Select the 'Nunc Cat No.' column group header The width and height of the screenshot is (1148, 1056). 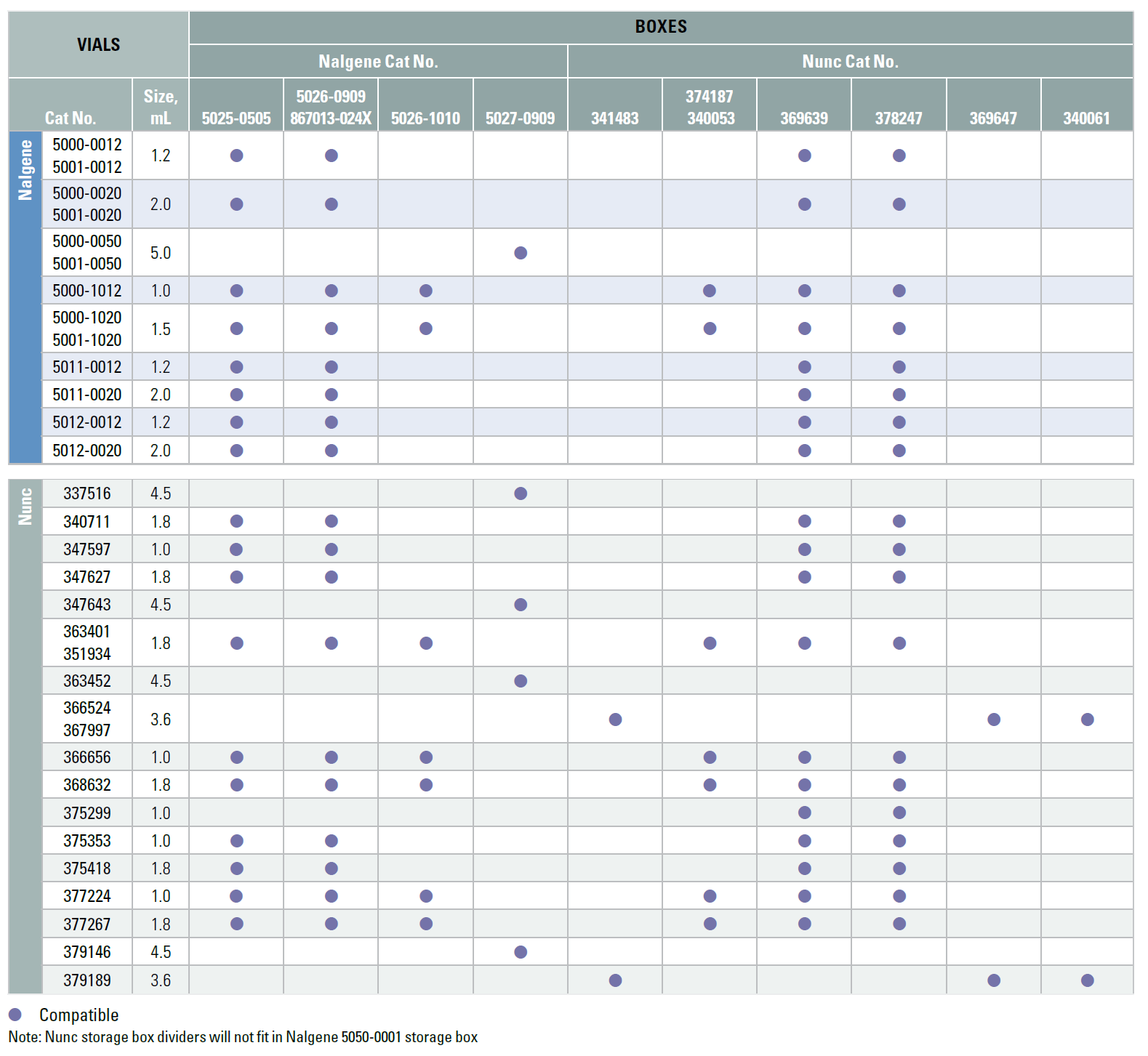coord(850,61)
